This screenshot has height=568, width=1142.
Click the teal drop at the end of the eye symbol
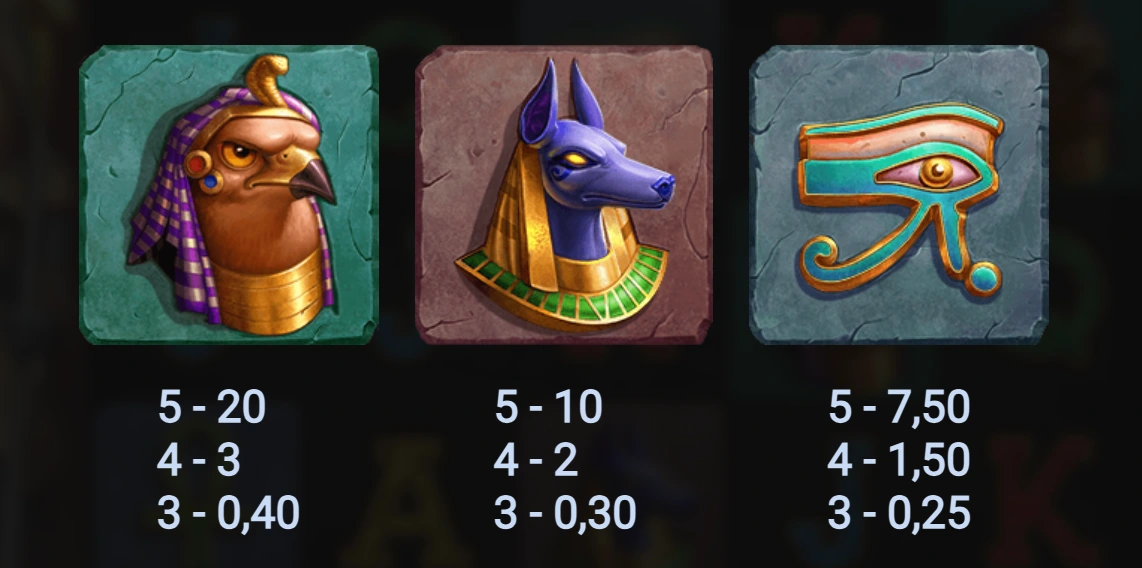point(983,280)
